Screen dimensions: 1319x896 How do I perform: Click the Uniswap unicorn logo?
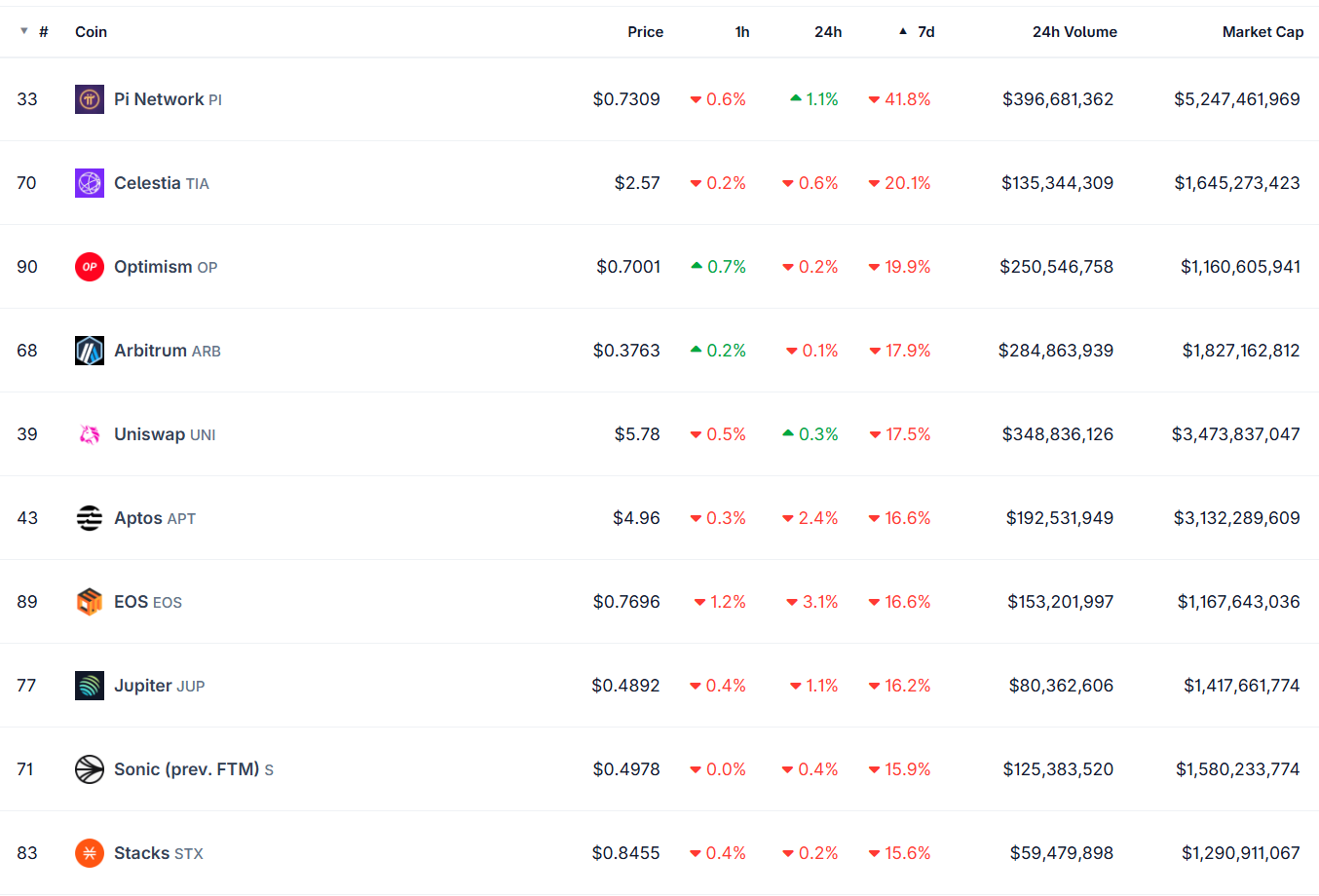point(90,434)
